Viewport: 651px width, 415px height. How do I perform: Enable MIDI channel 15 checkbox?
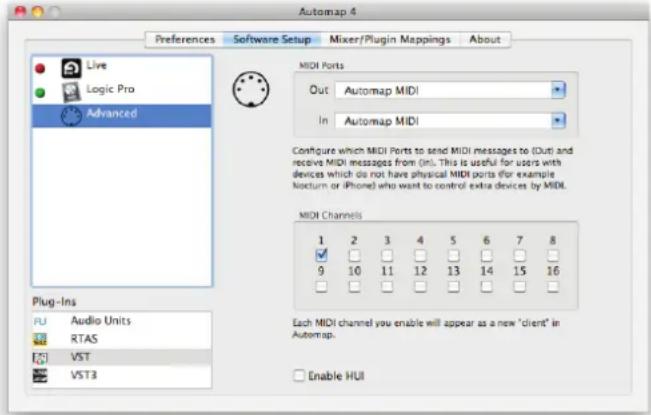click(519, 286)
